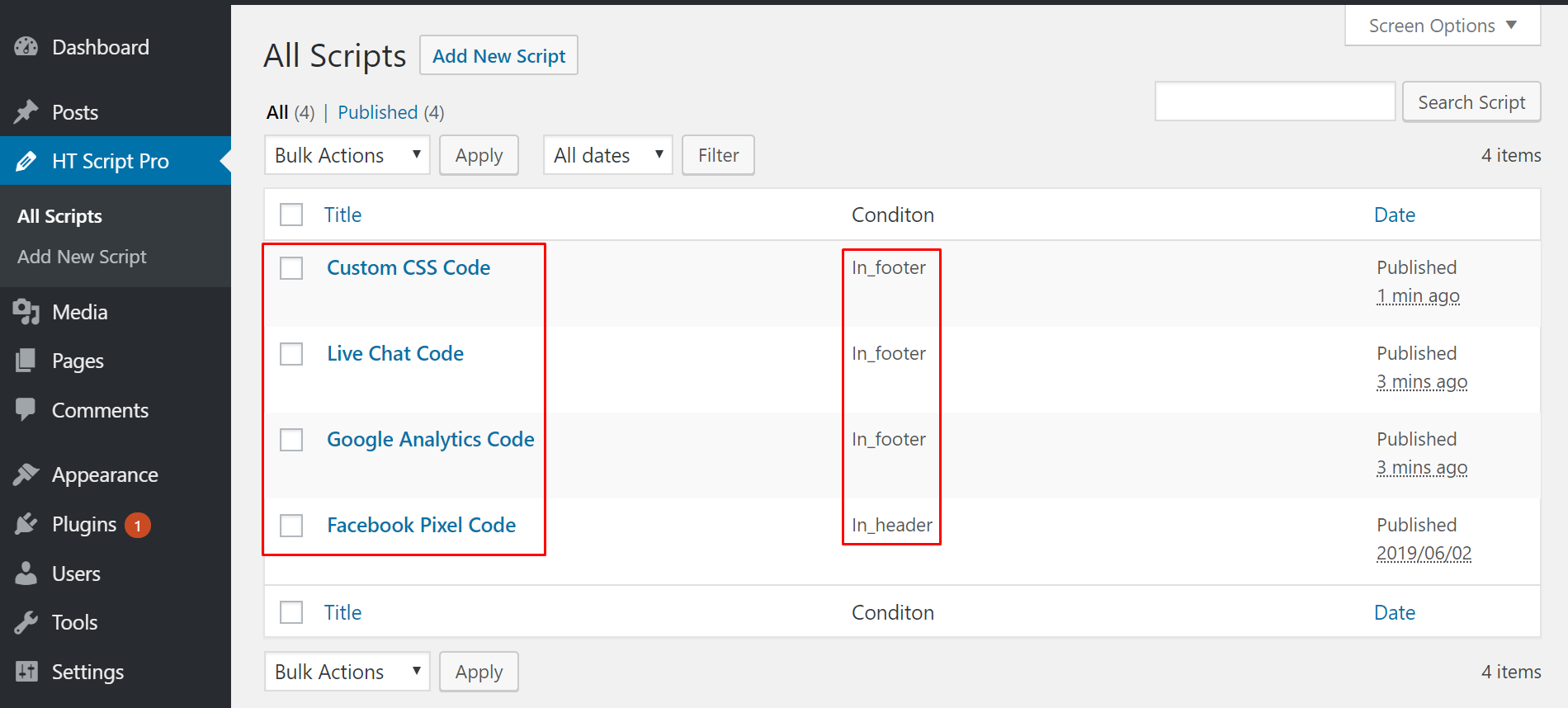This screenshot has width=1568, height=708.
Task: Click the Dashboard gauge icon
Action: tap(26, 47)
